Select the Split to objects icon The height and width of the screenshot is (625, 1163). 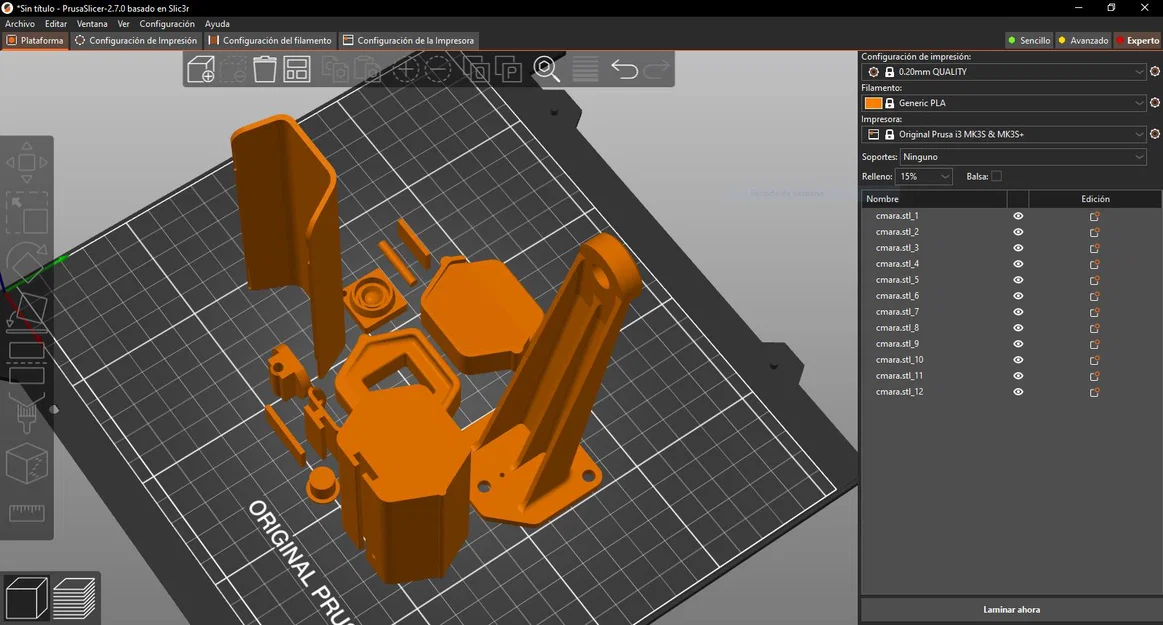[x=476, y=70]
